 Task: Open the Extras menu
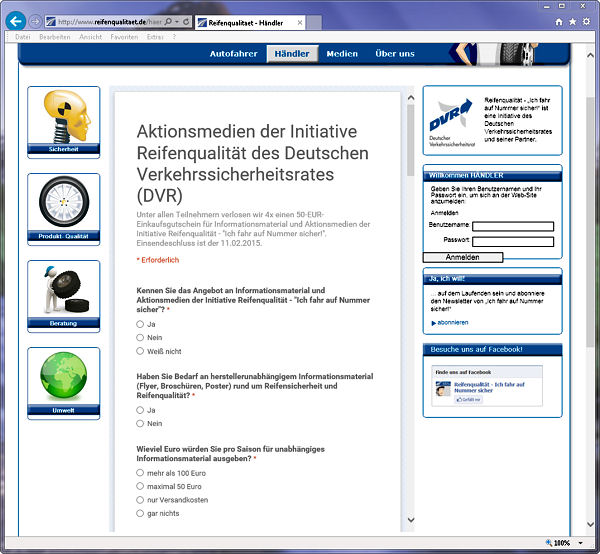click(155, 37)
